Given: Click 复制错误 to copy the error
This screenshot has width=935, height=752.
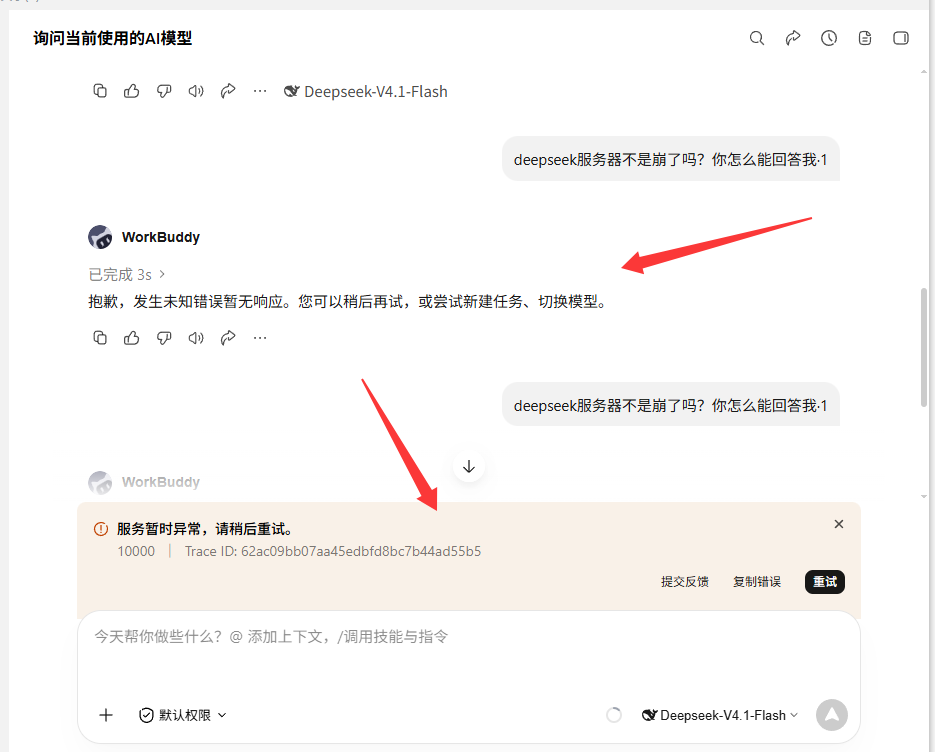Looking at the screenshot, I should (757, 581).
